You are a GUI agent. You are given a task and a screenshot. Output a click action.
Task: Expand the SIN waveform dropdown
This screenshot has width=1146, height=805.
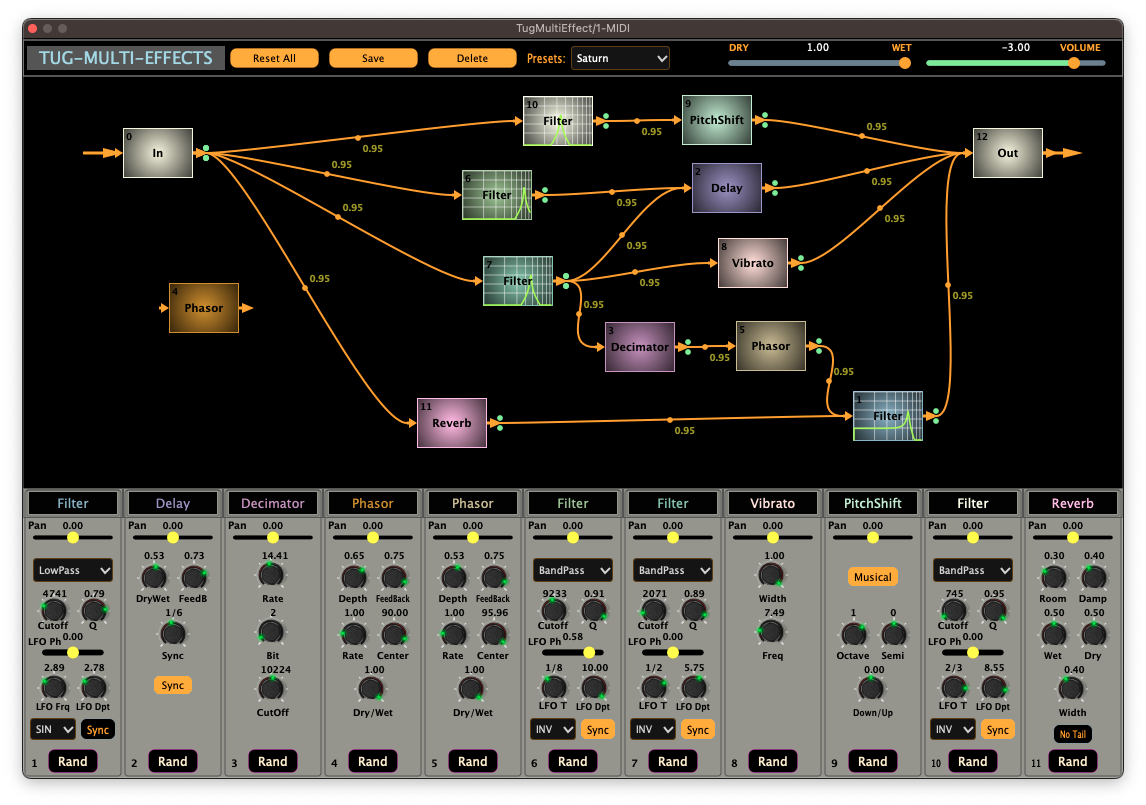(x=53, y=730)
